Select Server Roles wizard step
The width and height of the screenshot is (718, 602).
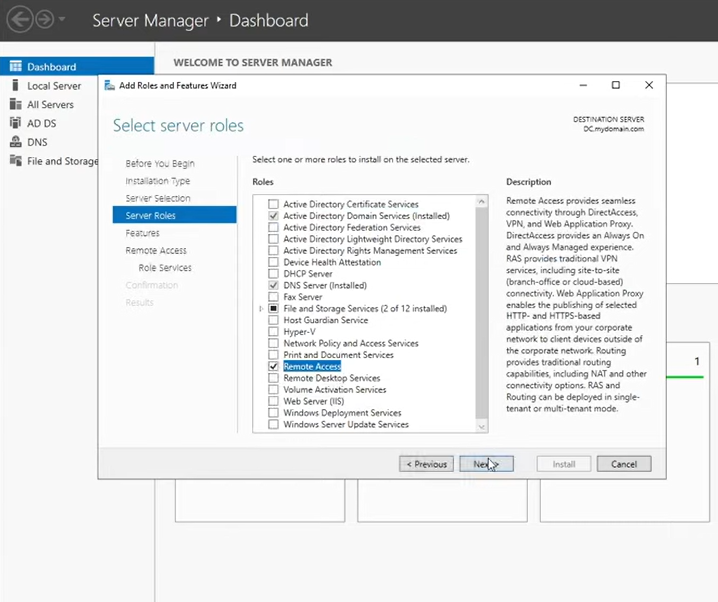(174, 215)
